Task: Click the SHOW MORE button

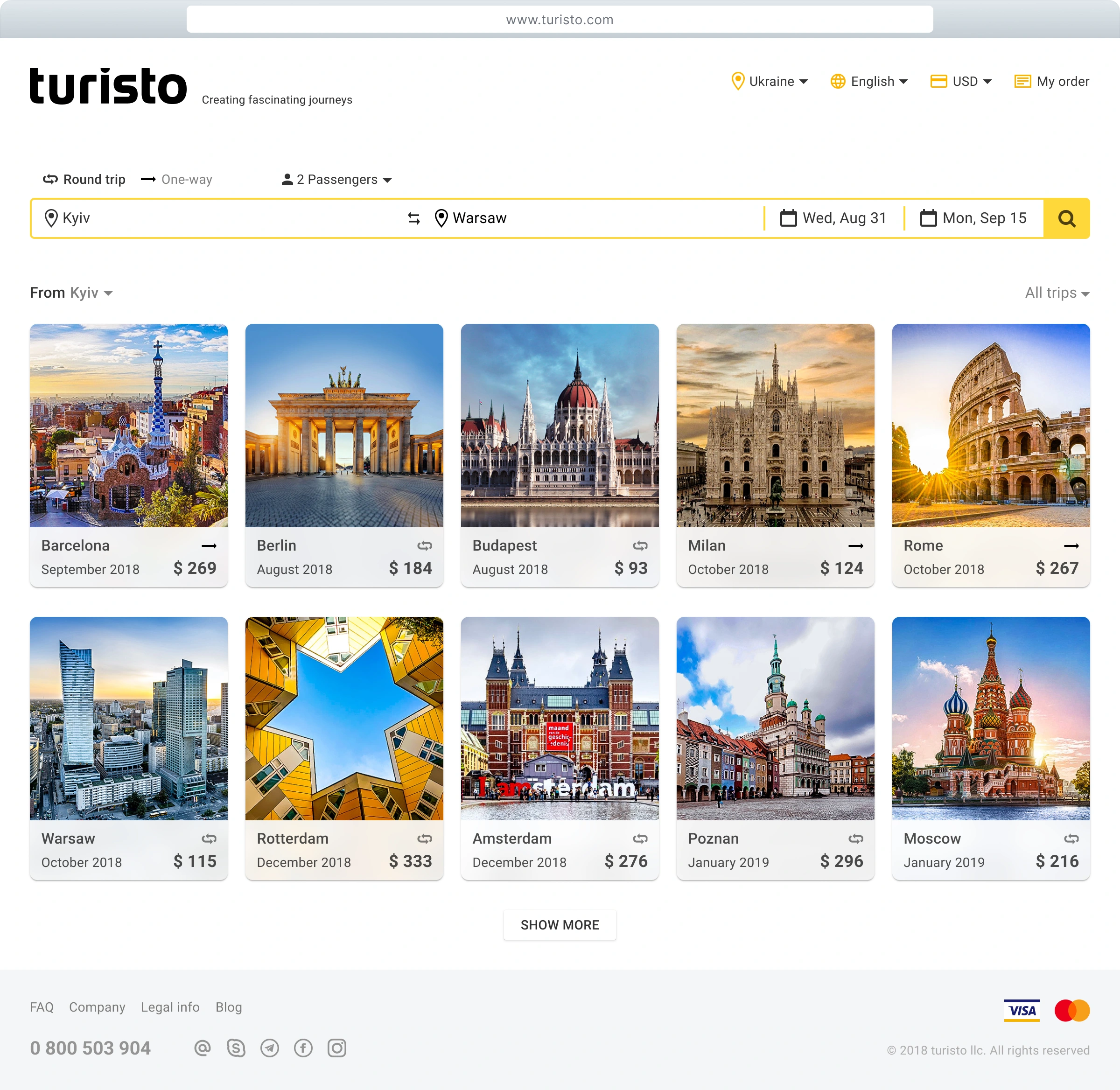Action: (x=560, y=924)
